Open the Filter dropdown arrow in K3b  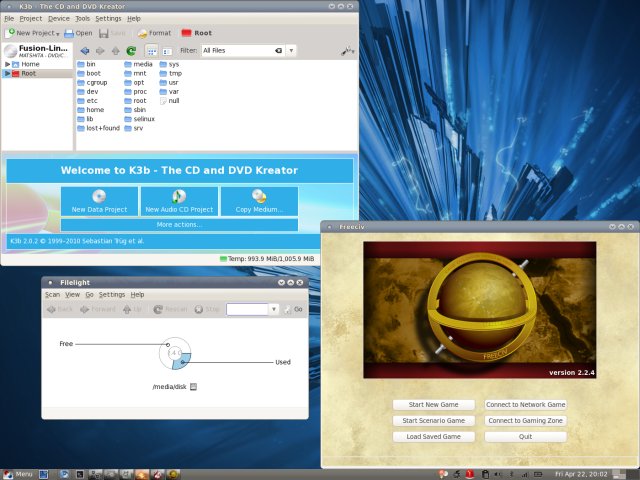291,51
